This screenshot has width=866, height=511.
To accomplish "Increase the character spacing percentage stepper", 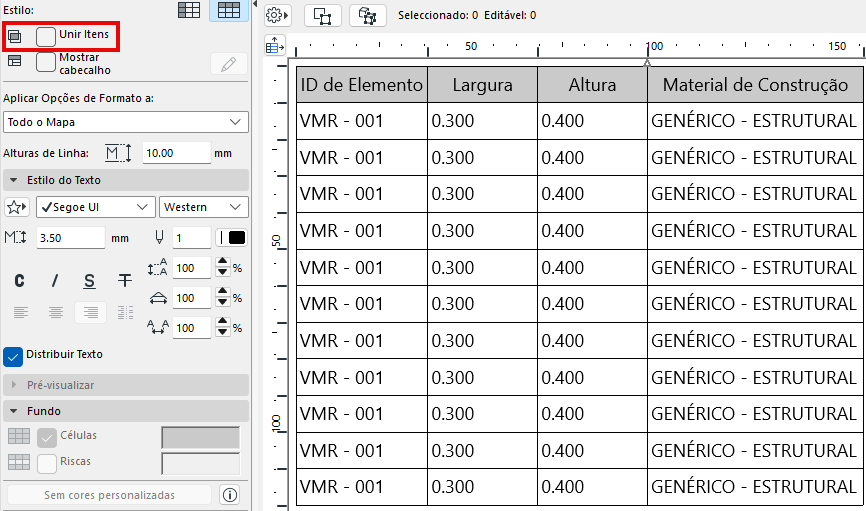I will [x=222, y=322].
